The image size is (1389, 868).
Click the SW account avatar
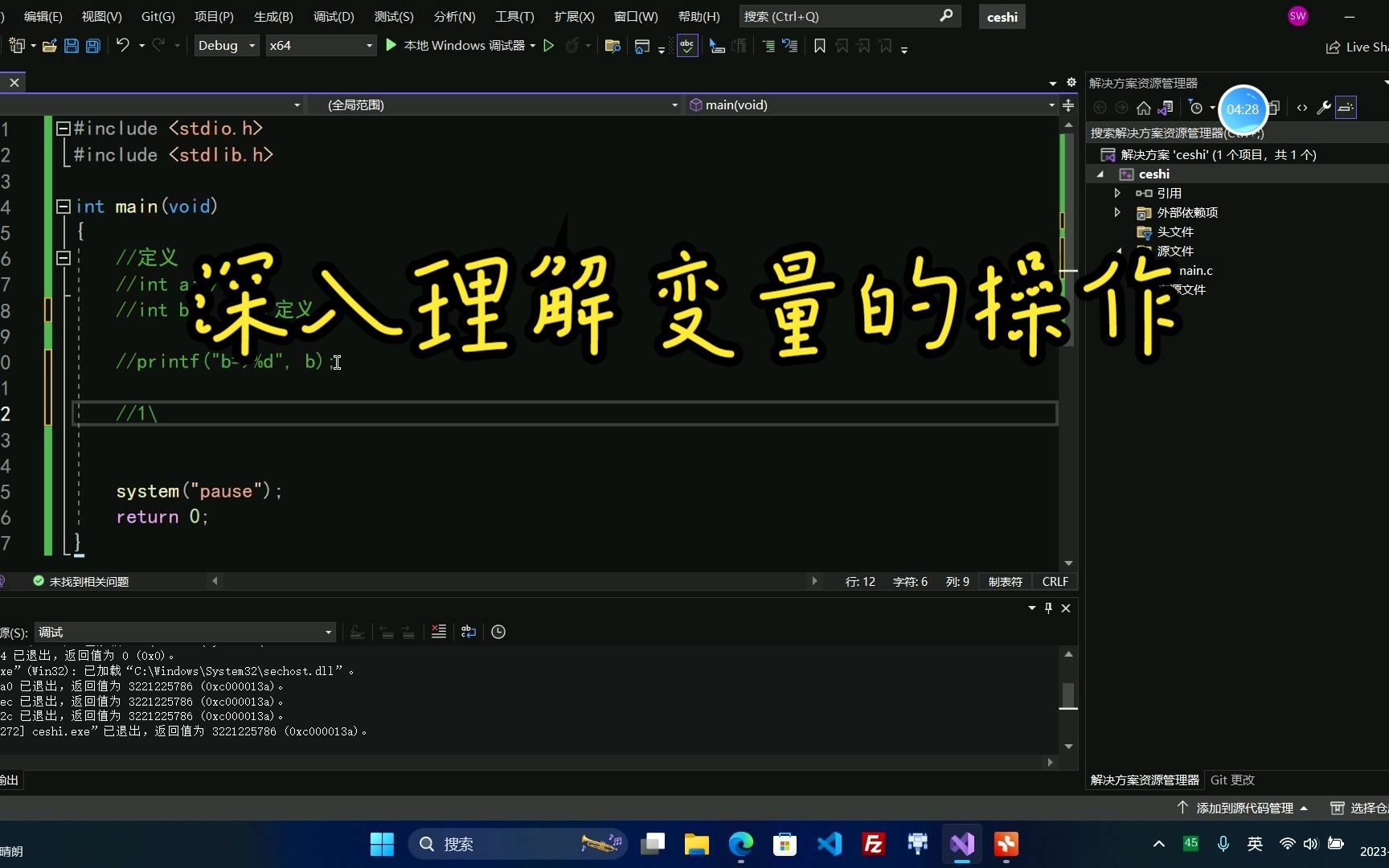click(x=1297, y=16)
